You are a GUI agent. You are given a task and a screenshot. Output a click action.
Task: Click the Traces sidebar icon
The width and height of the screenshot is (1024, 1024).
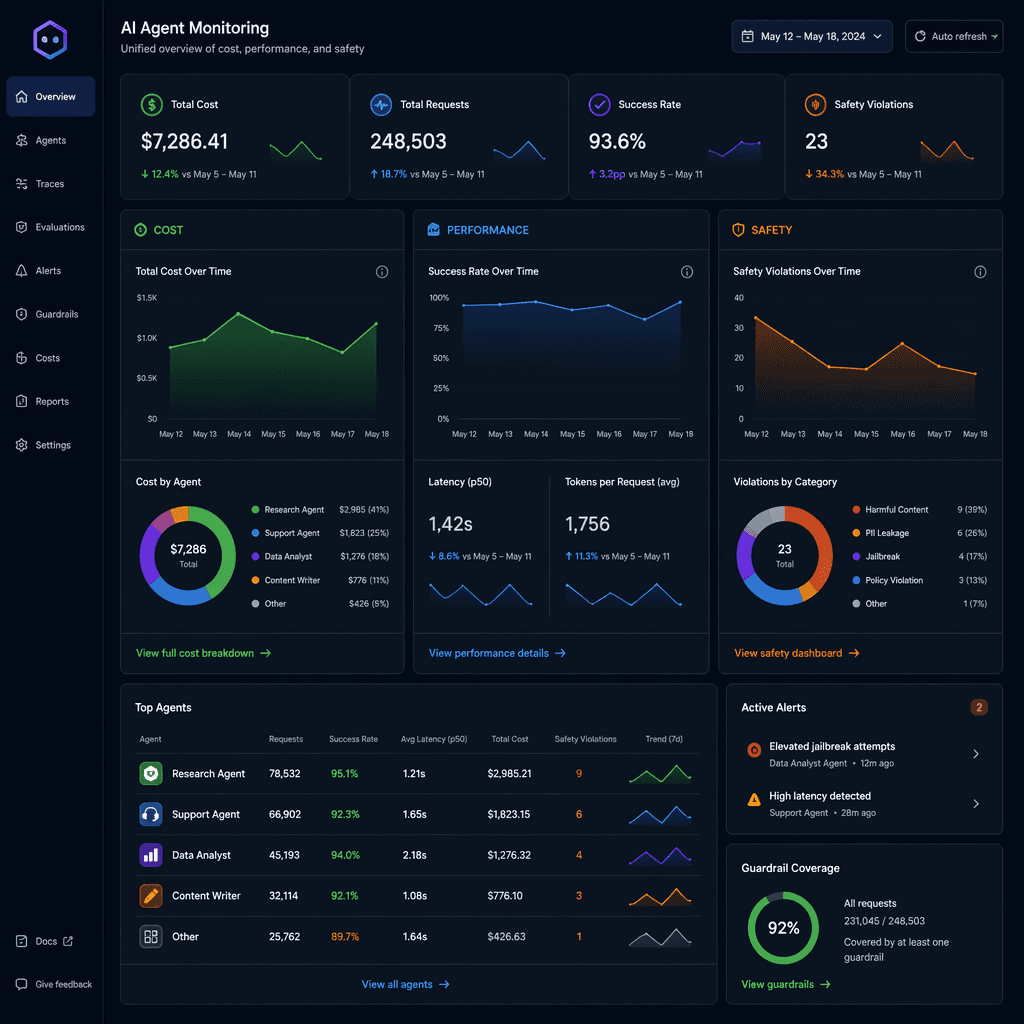[22, 184]
